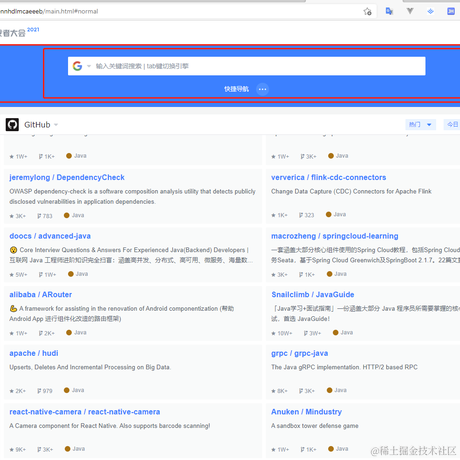
Task: Click the Google logo in search box
Action: [77, 66]
